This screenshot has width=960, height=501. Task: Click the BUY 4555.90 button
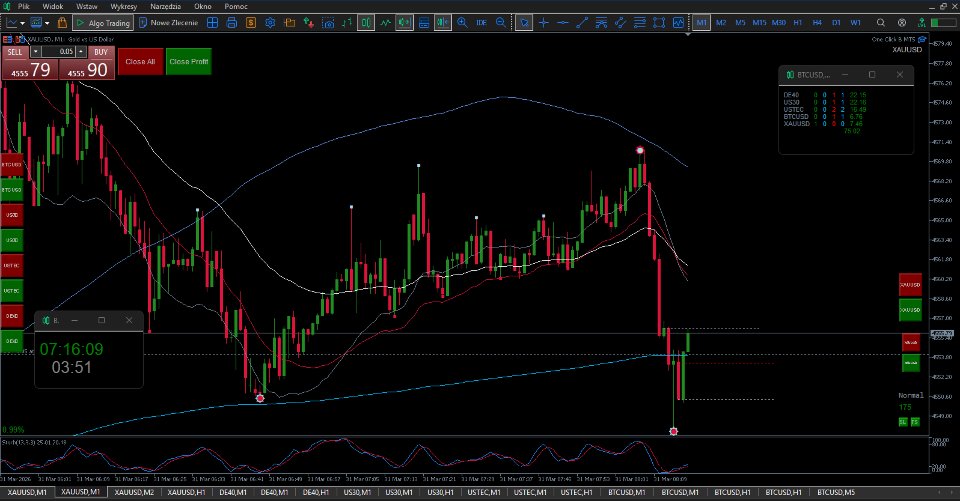pyautogui.click(x=86, y=63)
